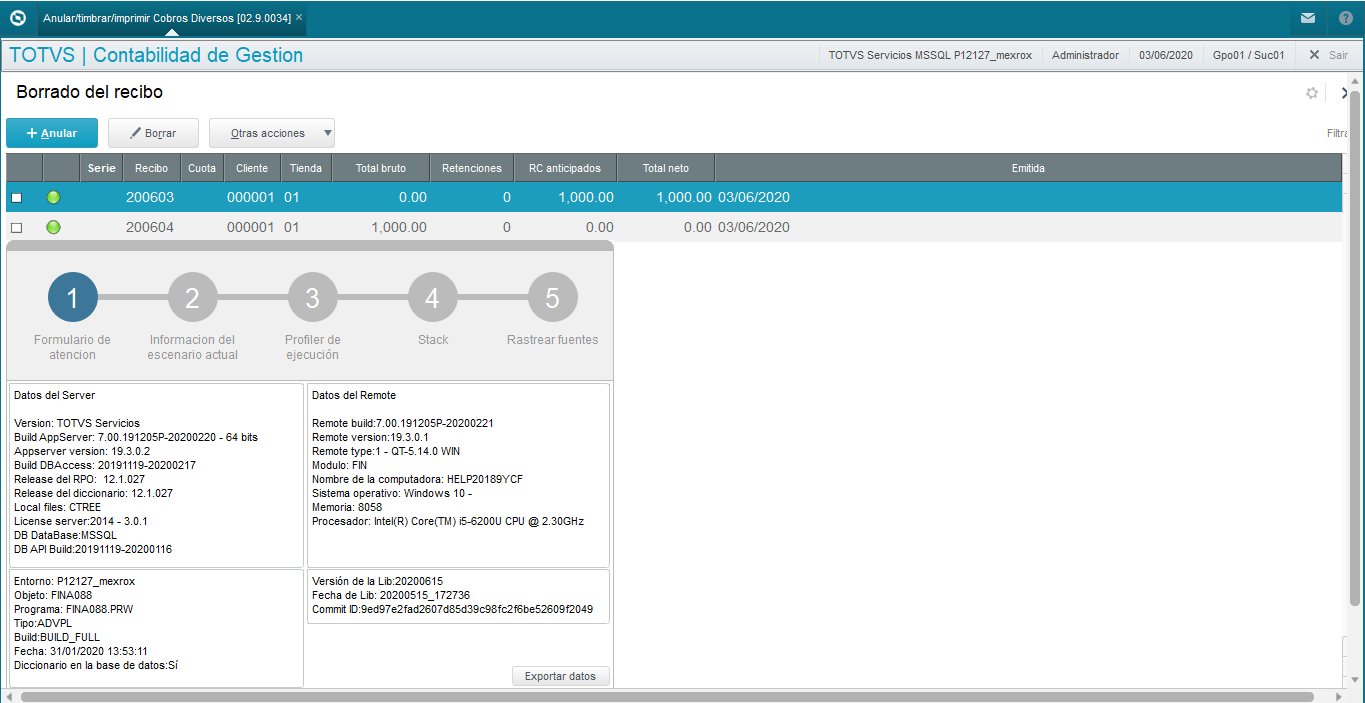Sort by Tienda column header
This screenshot has width=1365, height=703.
pos(305,168)
